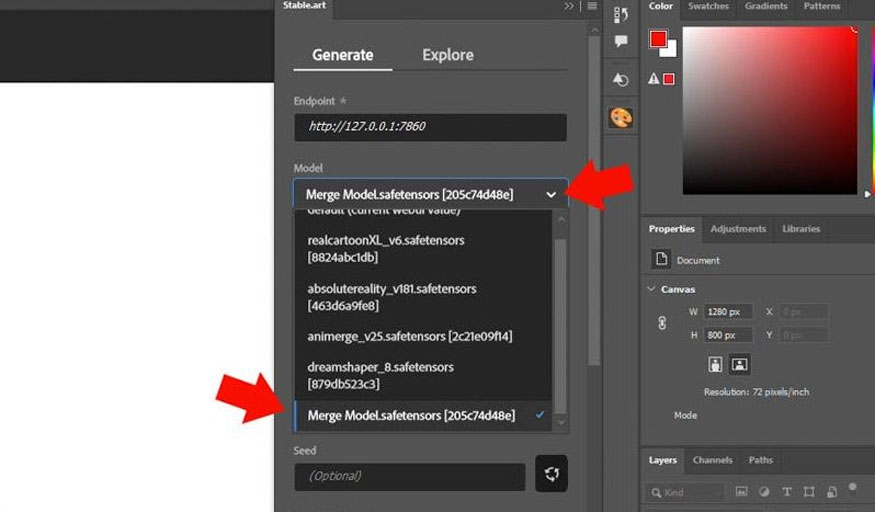Switch to the Channels tab

712,460
